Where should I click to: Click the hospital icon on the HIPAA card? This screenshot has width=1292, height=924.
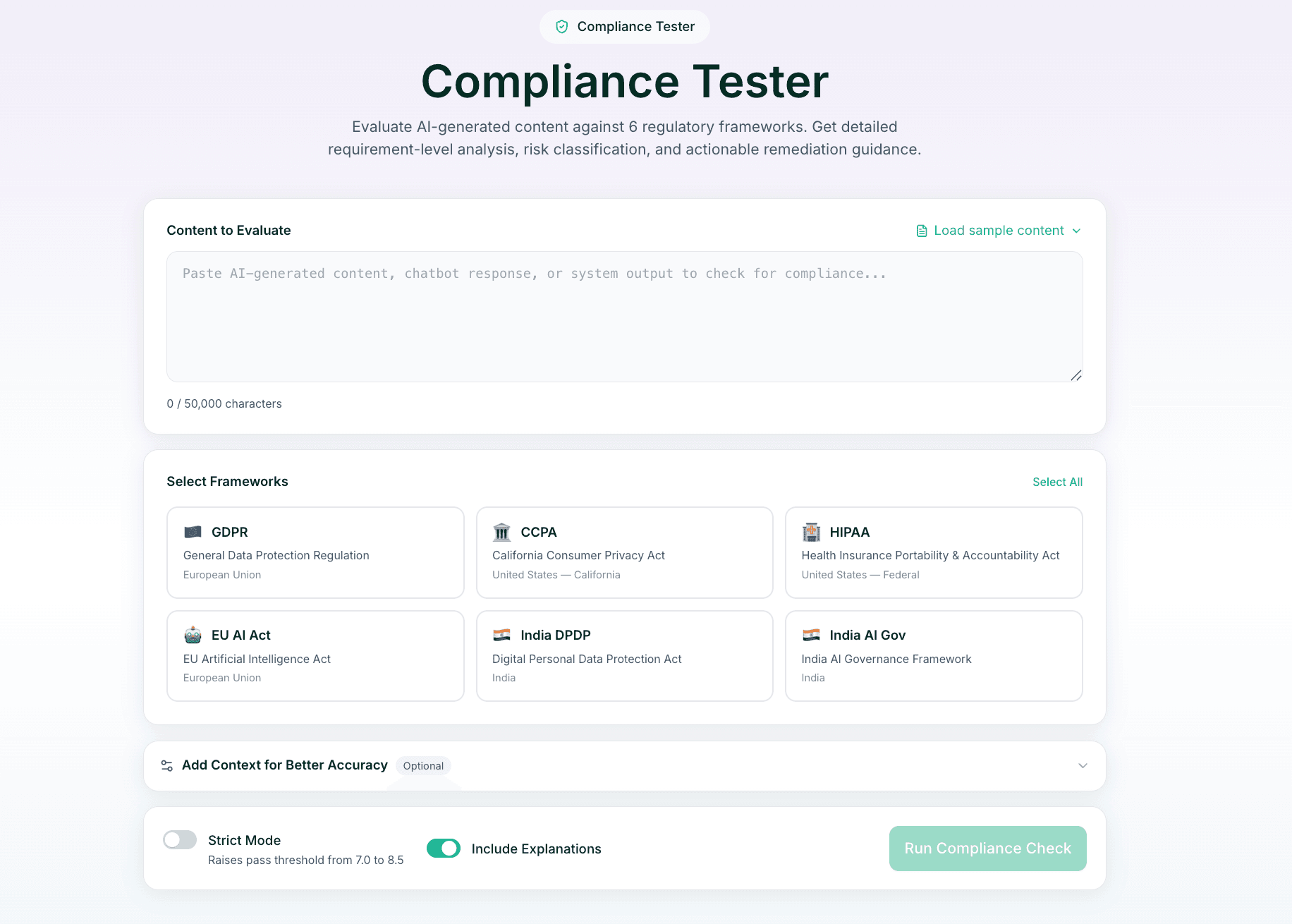[x=811, y=532]
